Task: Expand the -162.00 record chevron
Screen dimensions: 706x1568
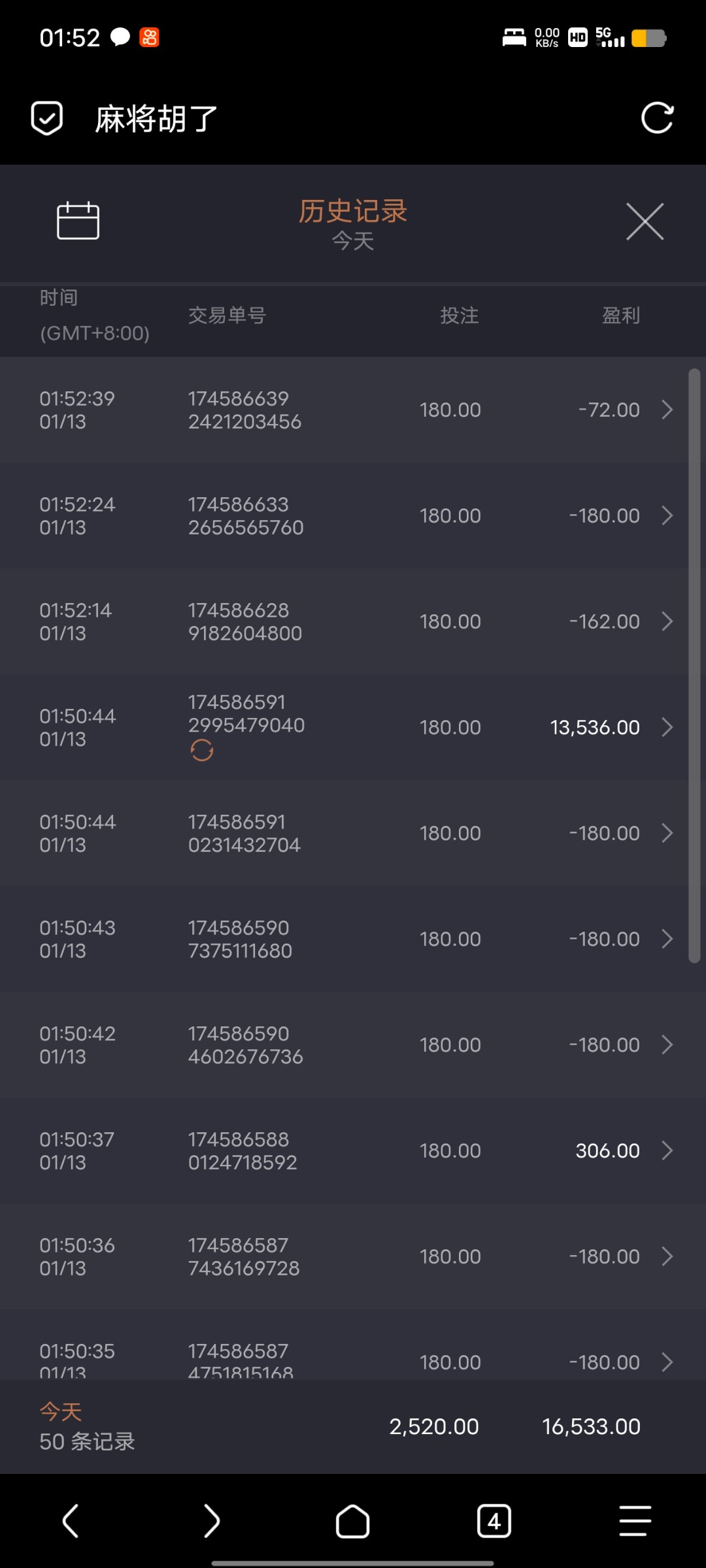Action: 667,621
